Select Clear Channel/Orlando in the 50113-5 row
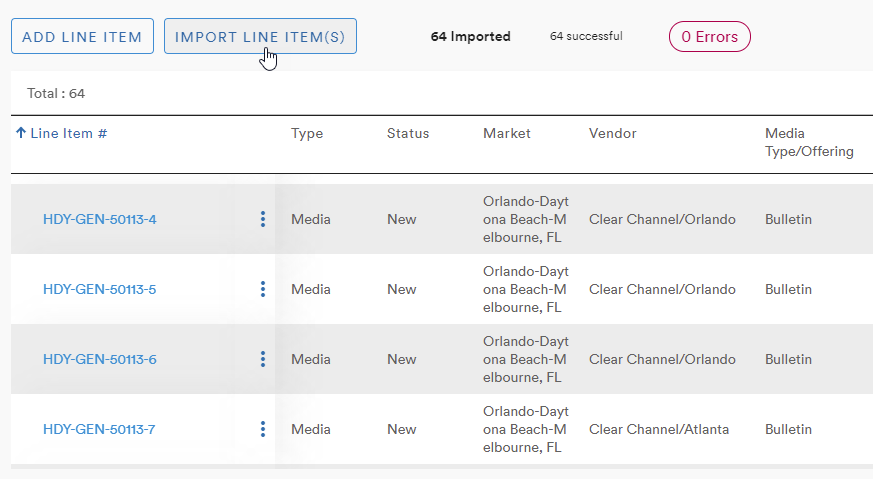 (x=662, y=290)
